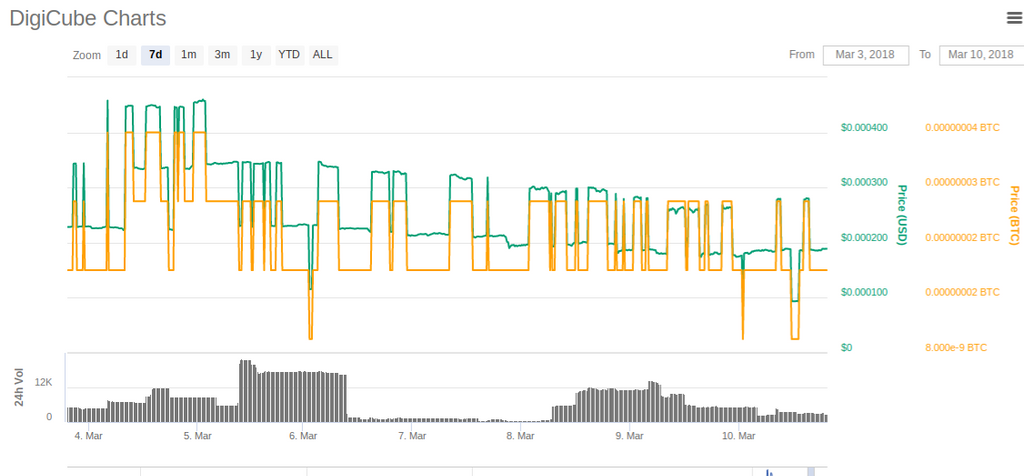Viewport: 1024px width, 476px height.
Task: Click the 24h Vol axis title
Action: click(20, 388)
